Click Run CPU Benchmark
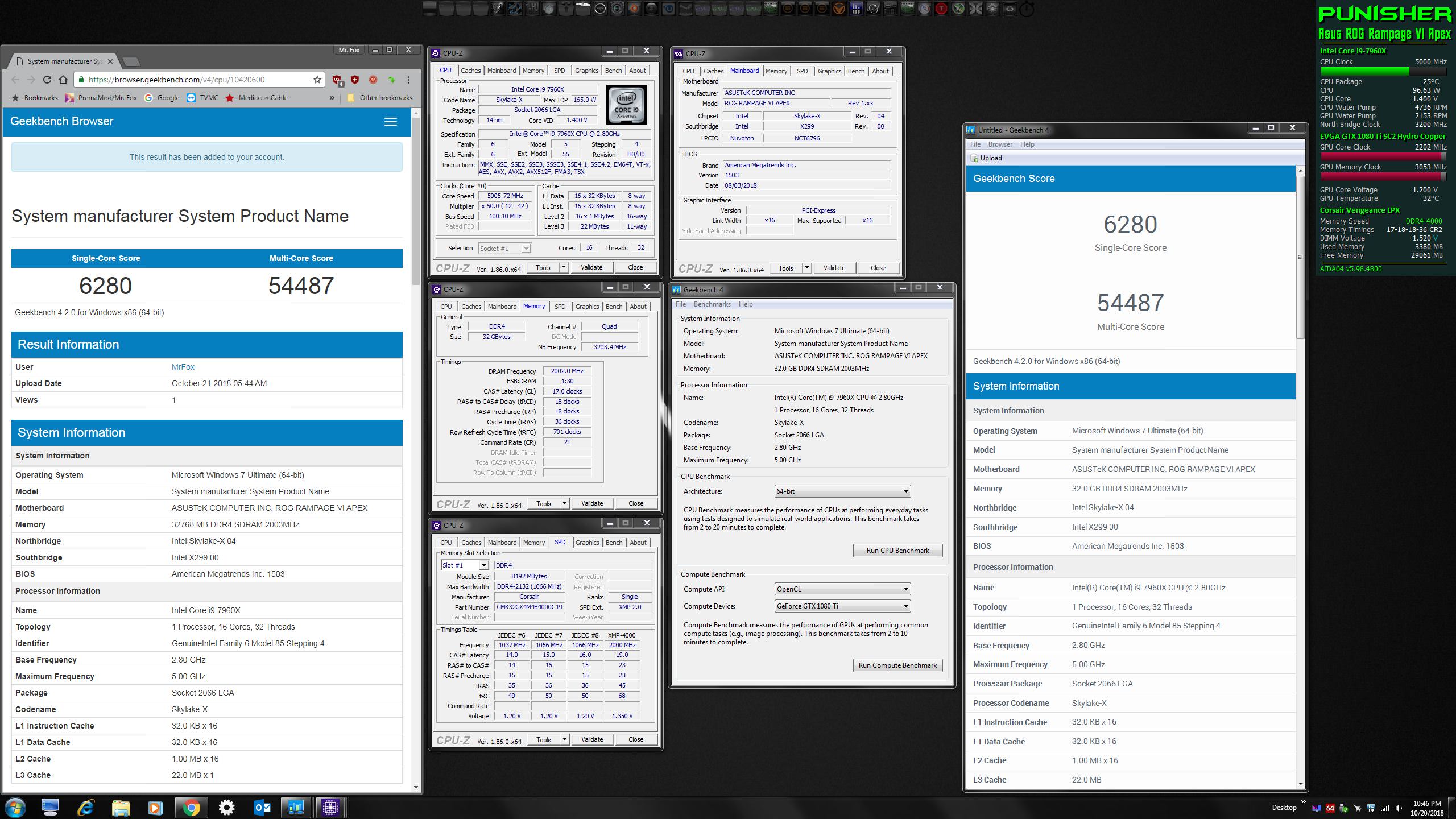Screen dimensions: 1456x819 point(897,551)
